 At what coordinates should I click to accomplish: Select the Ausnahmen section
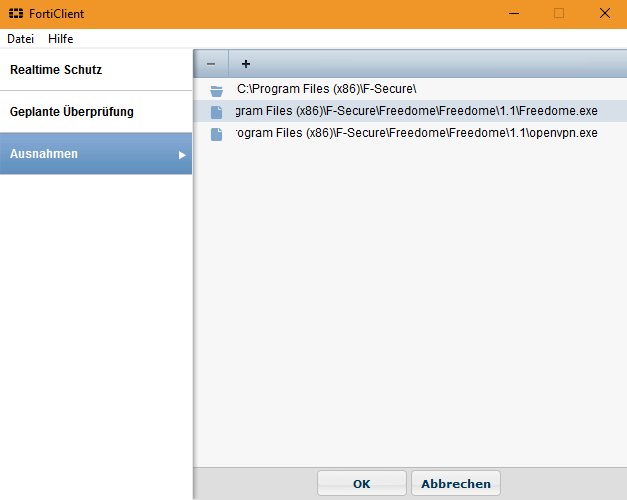[x=96, y=154]
